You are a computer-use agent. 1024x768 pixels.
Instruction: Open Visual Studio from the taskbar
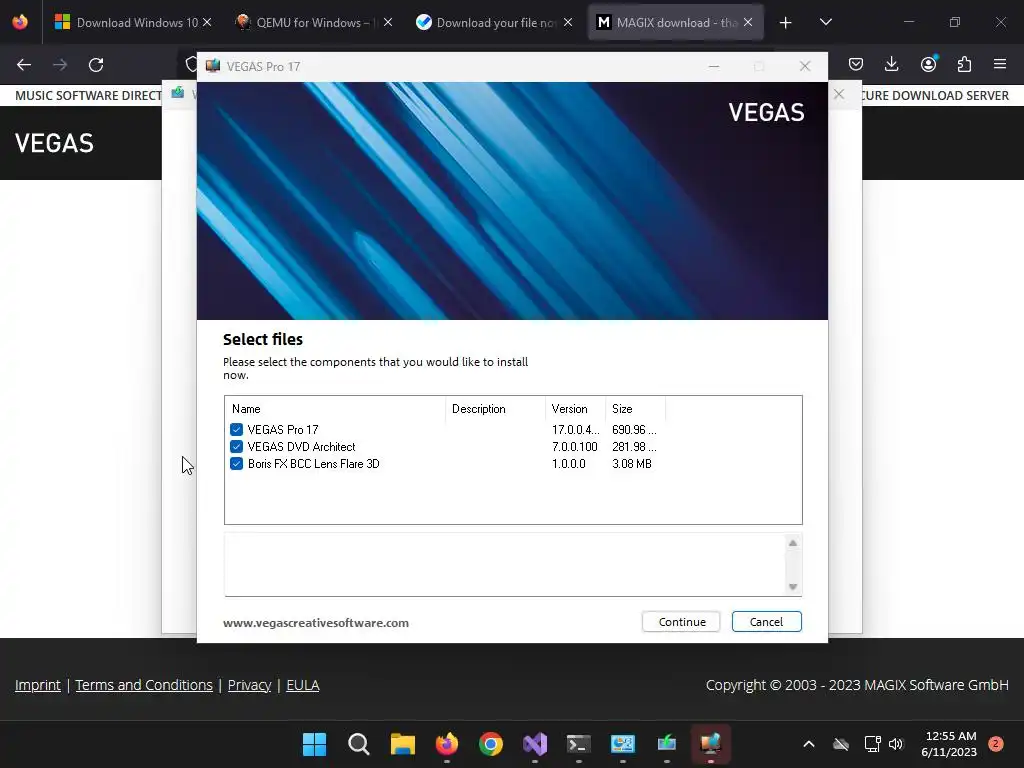(535, 744)
